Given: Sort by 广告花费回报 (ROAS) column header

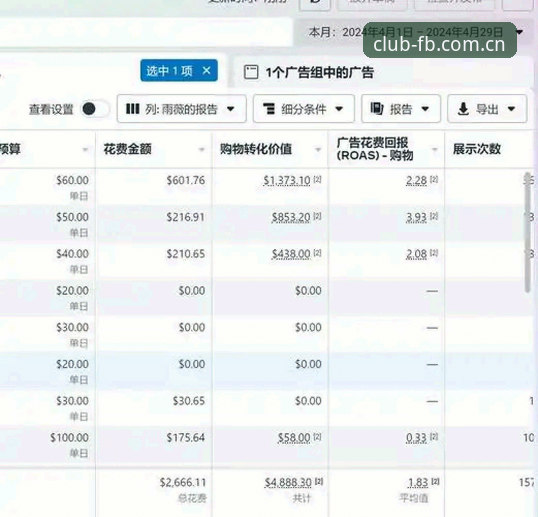Looking at the screenshot, I should (375, 149).
